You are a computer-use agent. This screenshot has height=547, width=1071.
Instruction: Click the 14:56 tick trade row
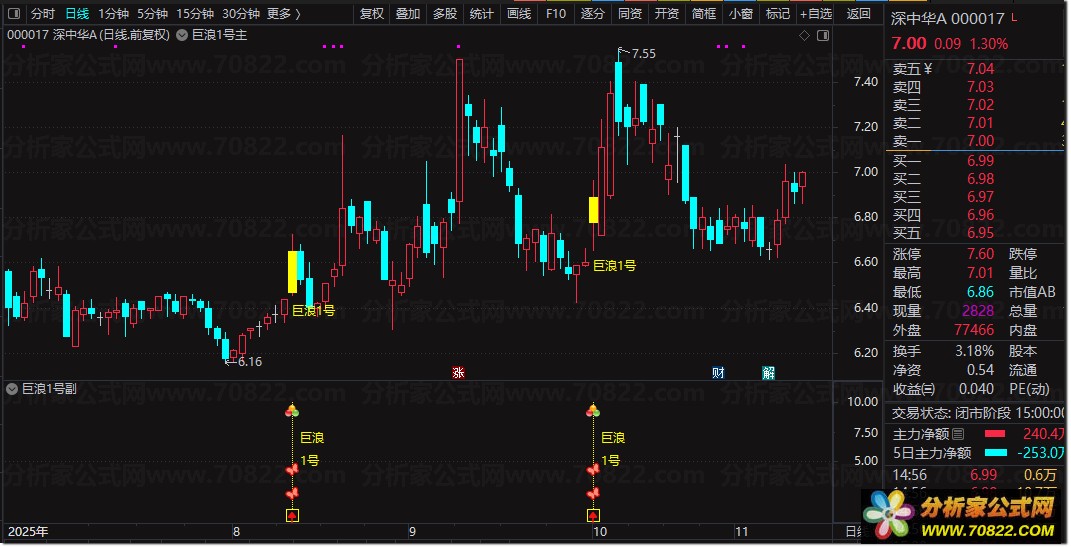(975, 475)
